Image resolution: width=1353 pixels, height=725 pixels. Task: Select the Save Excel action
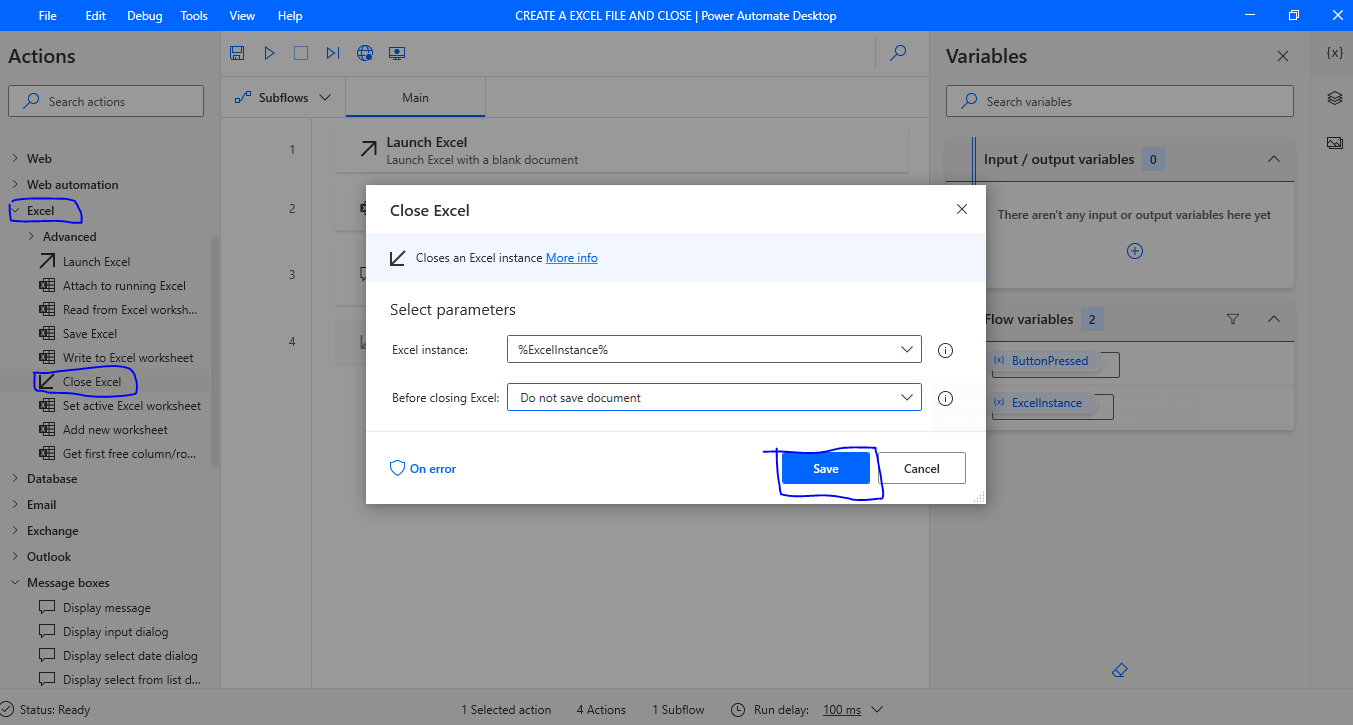(90, 334)
